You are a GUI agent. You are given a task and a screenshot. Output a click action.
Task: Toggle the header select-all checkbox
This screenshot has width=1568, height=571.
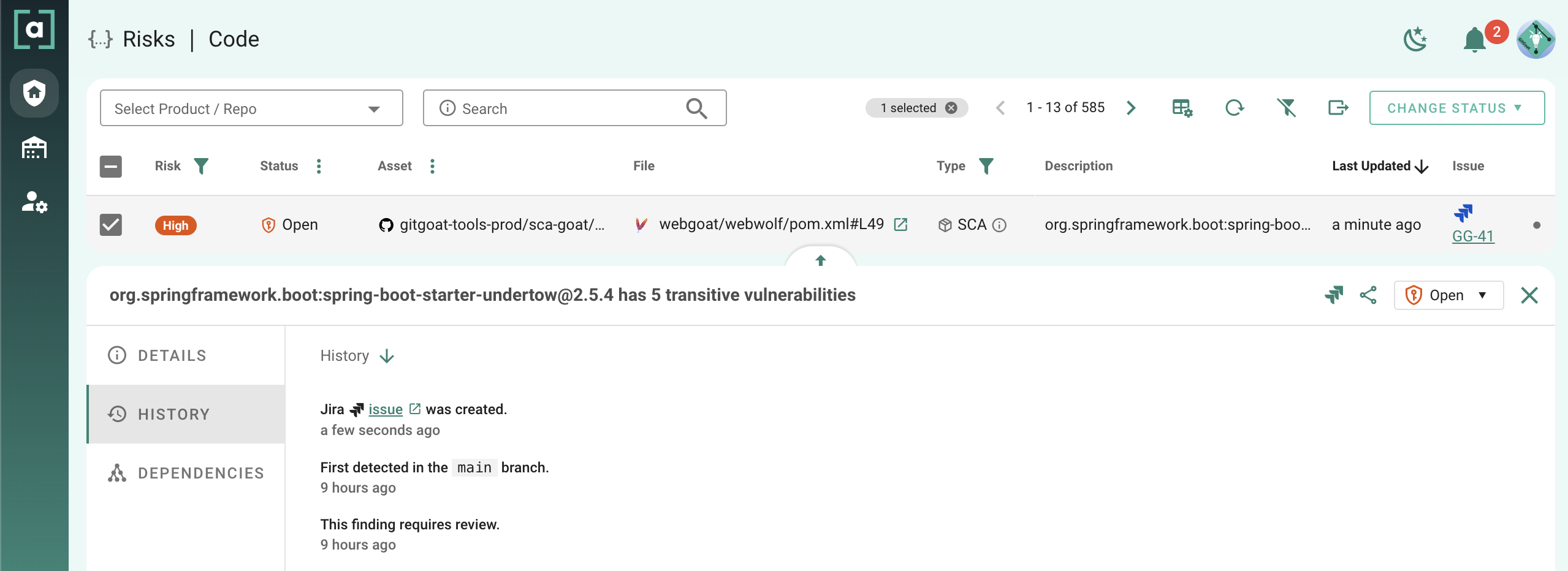point(111,166)
